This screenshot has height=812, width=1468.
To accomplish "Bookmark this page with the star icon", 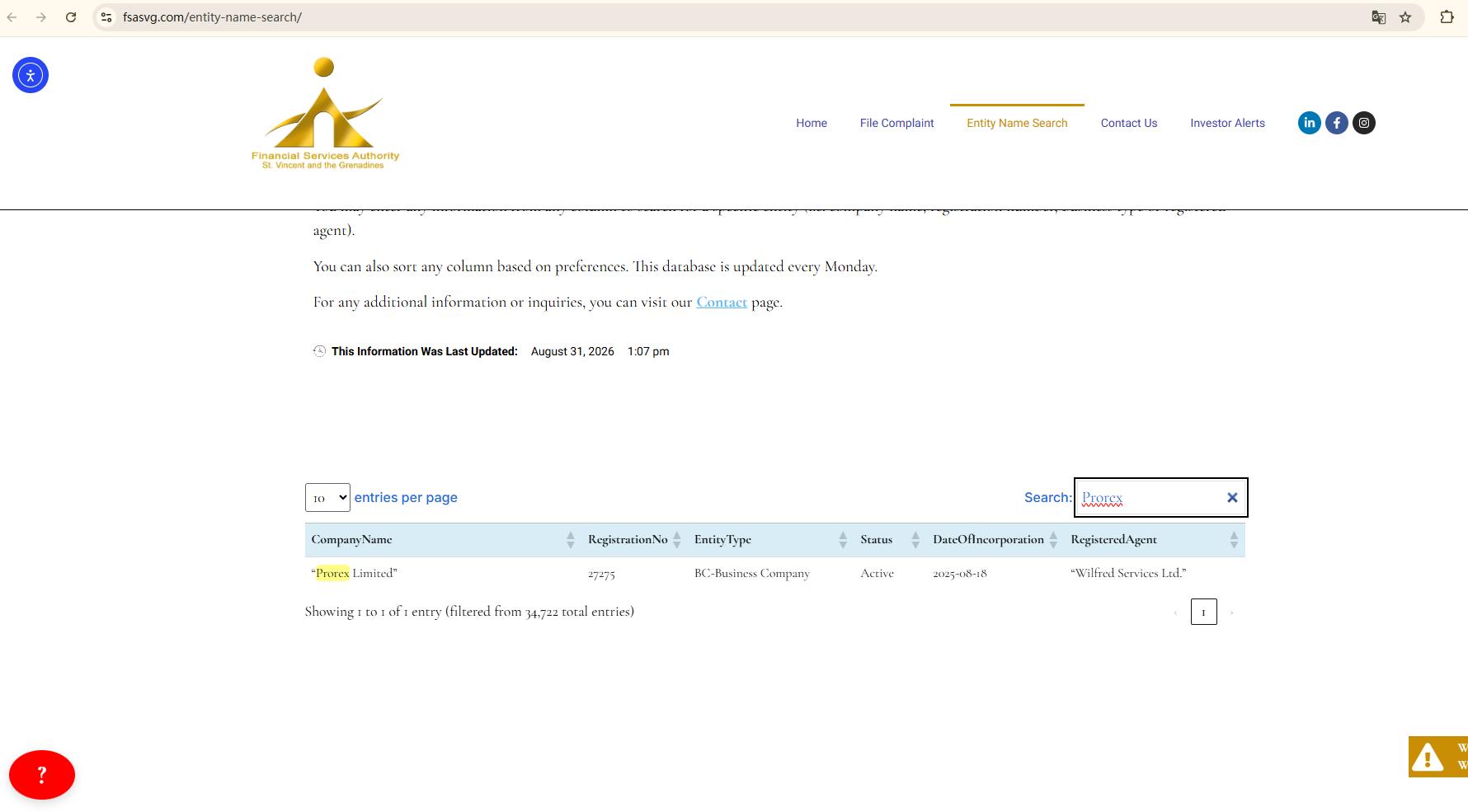I will pos(1405,17).
